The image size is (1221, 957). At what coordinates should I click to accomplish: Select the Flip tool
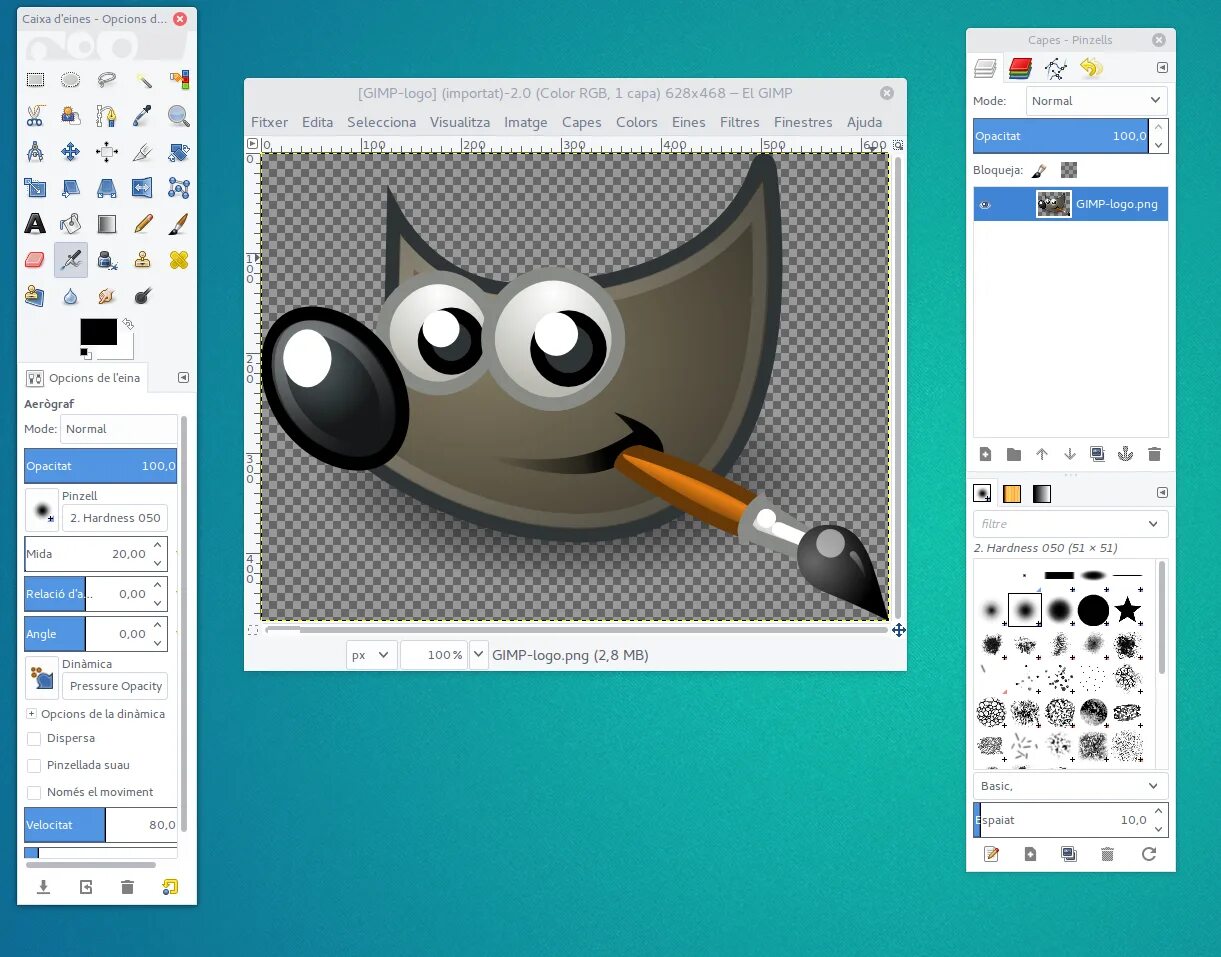pyautogui.click(x=143, y=188)
